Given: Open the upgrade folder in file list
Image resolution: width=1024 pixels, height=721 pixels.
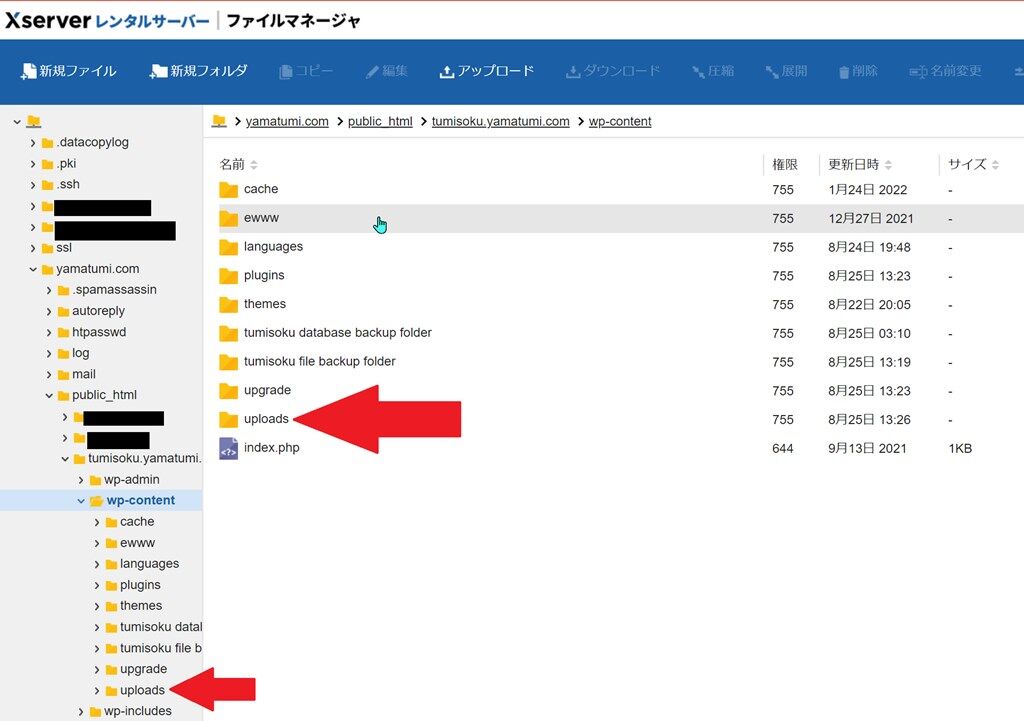Looking at the screenshot, I should 267,391.
